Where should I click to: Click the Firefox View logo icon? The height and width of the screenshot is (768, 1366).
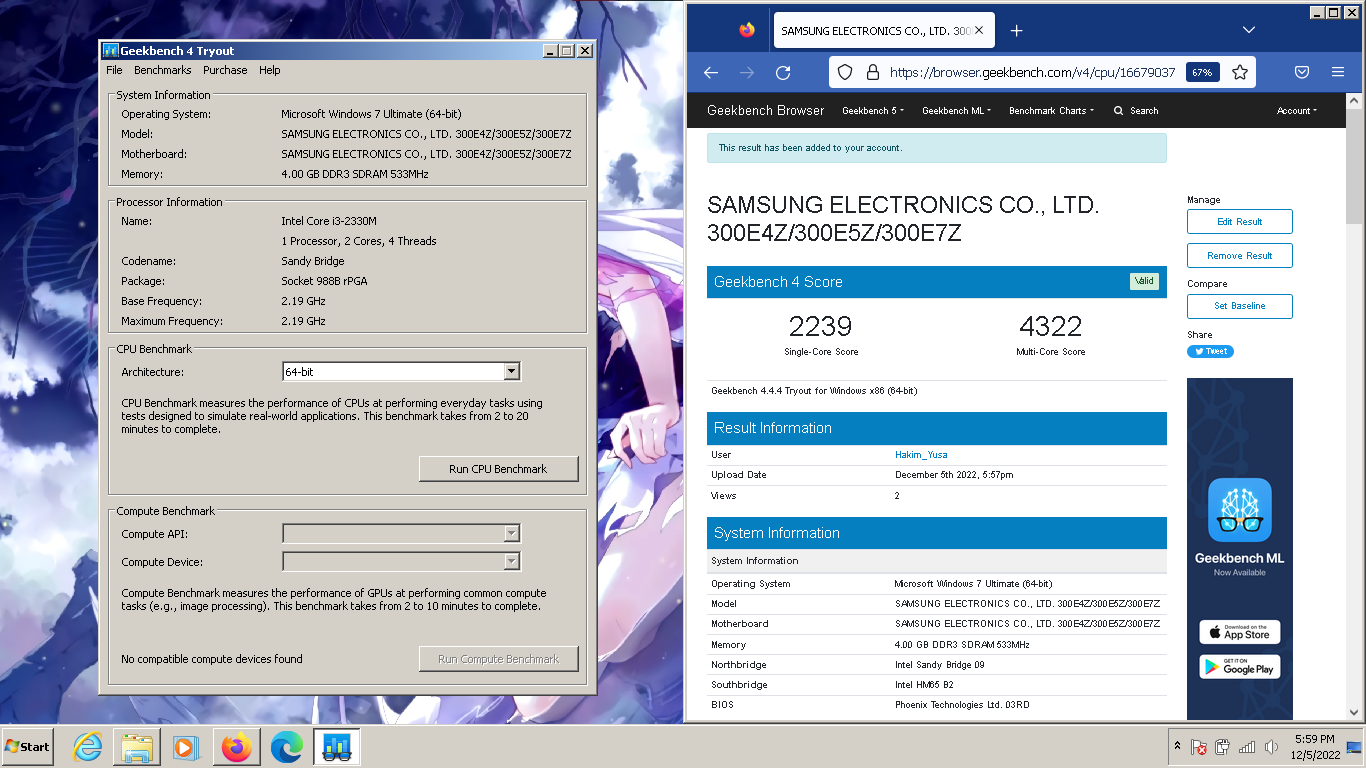(x=747, y=30)
